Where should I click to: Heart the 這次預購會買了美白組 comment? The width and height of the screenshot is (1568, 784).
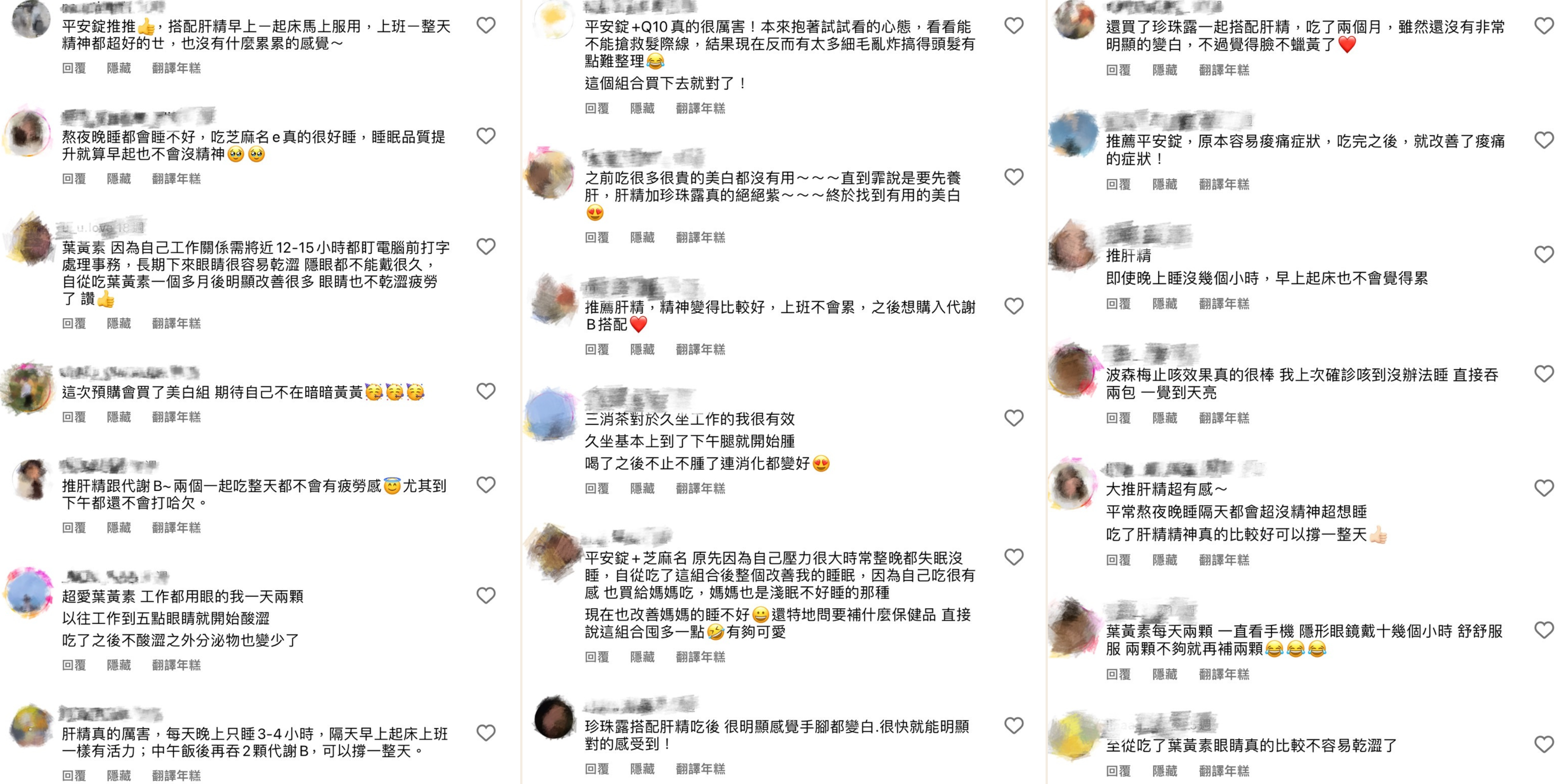(486, 391)
